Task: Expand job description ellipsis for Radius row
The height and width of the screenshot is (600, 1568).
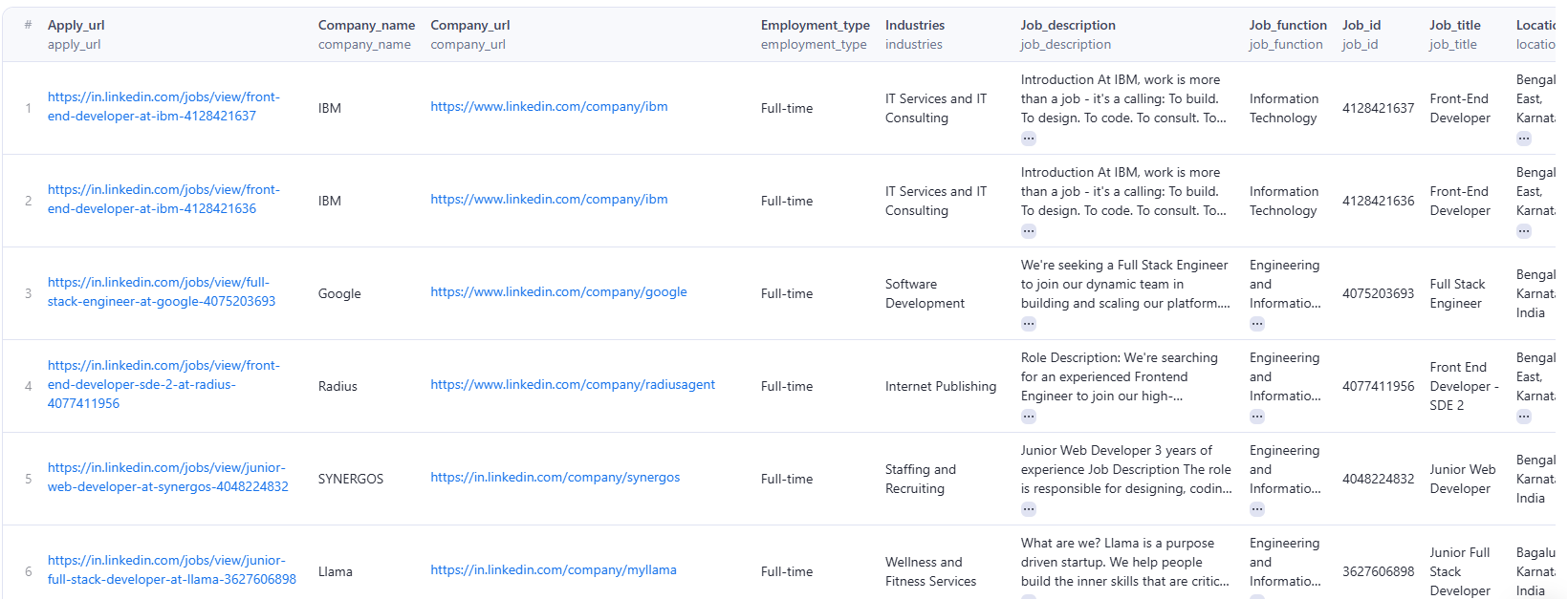Action: (x=1028, y=417)
